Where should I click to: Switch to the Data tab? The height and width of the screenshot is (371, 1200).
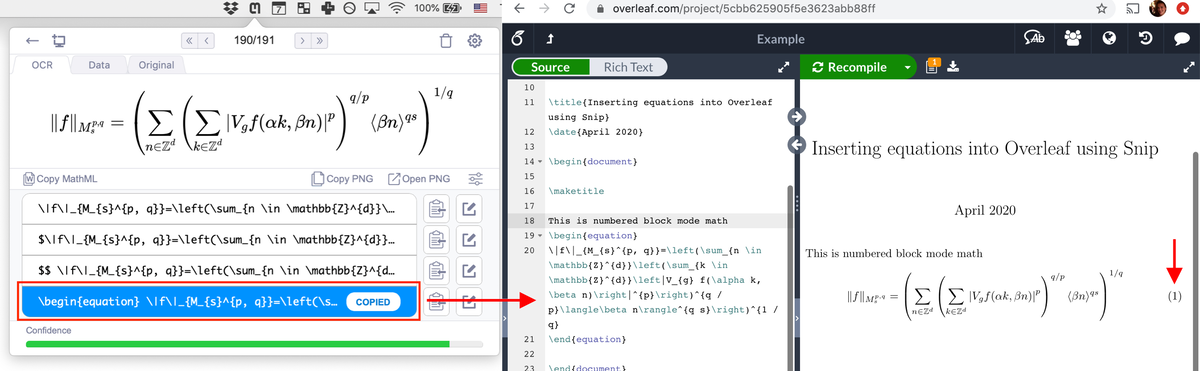(99, 65)
